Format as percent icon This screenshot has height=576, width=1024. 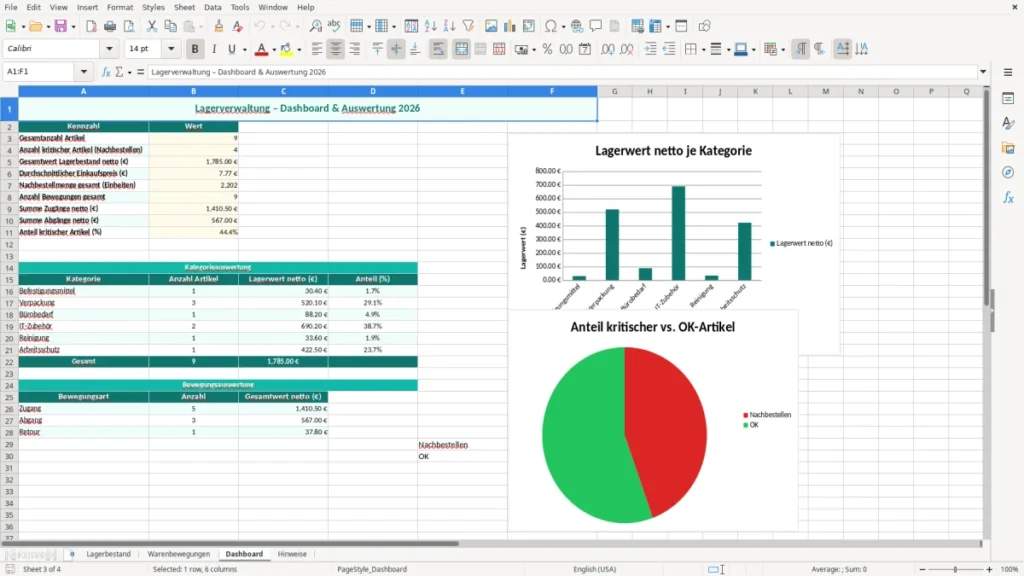point(547,49)
